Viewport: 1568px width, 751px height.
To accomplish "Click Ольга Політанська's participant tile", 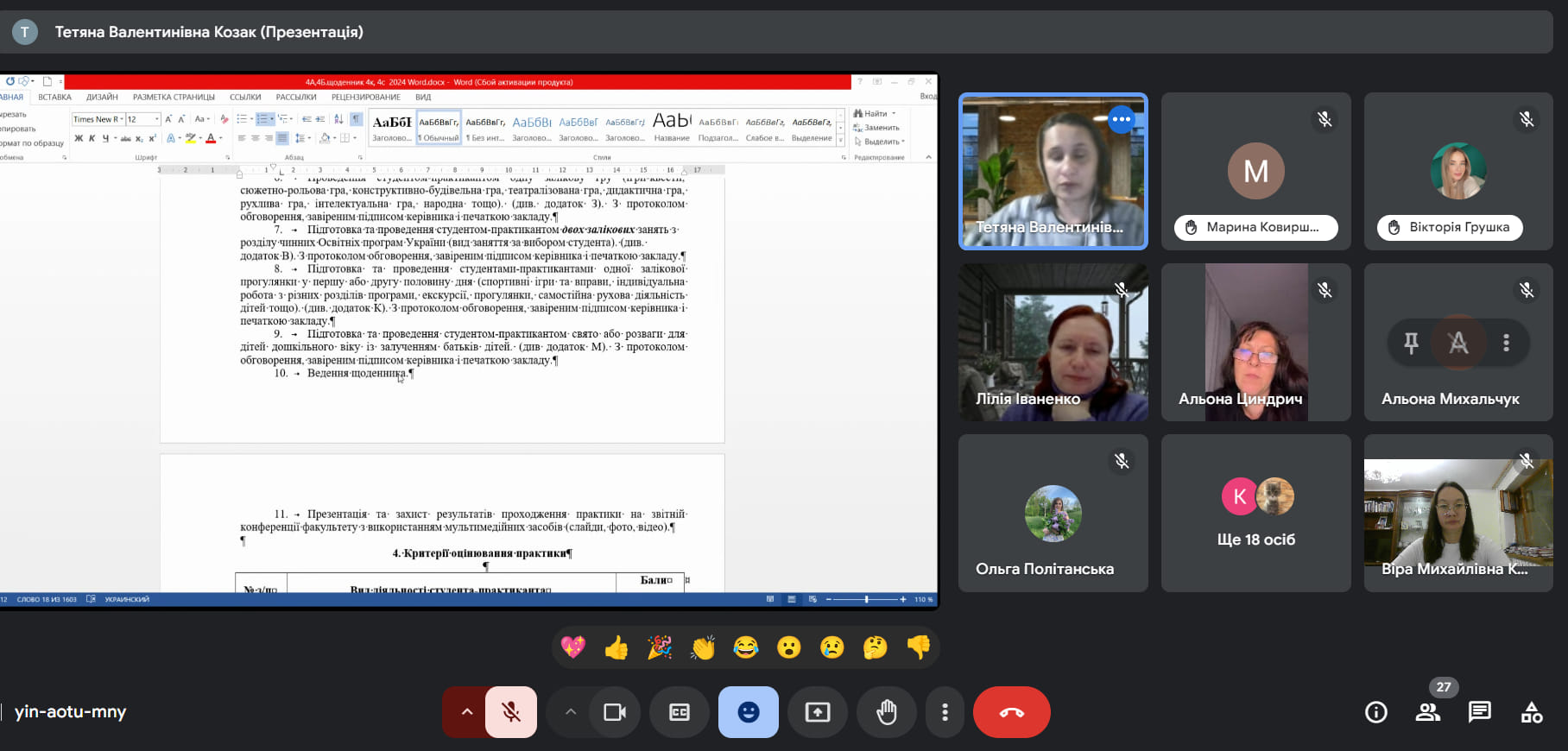I will 1053,513.
